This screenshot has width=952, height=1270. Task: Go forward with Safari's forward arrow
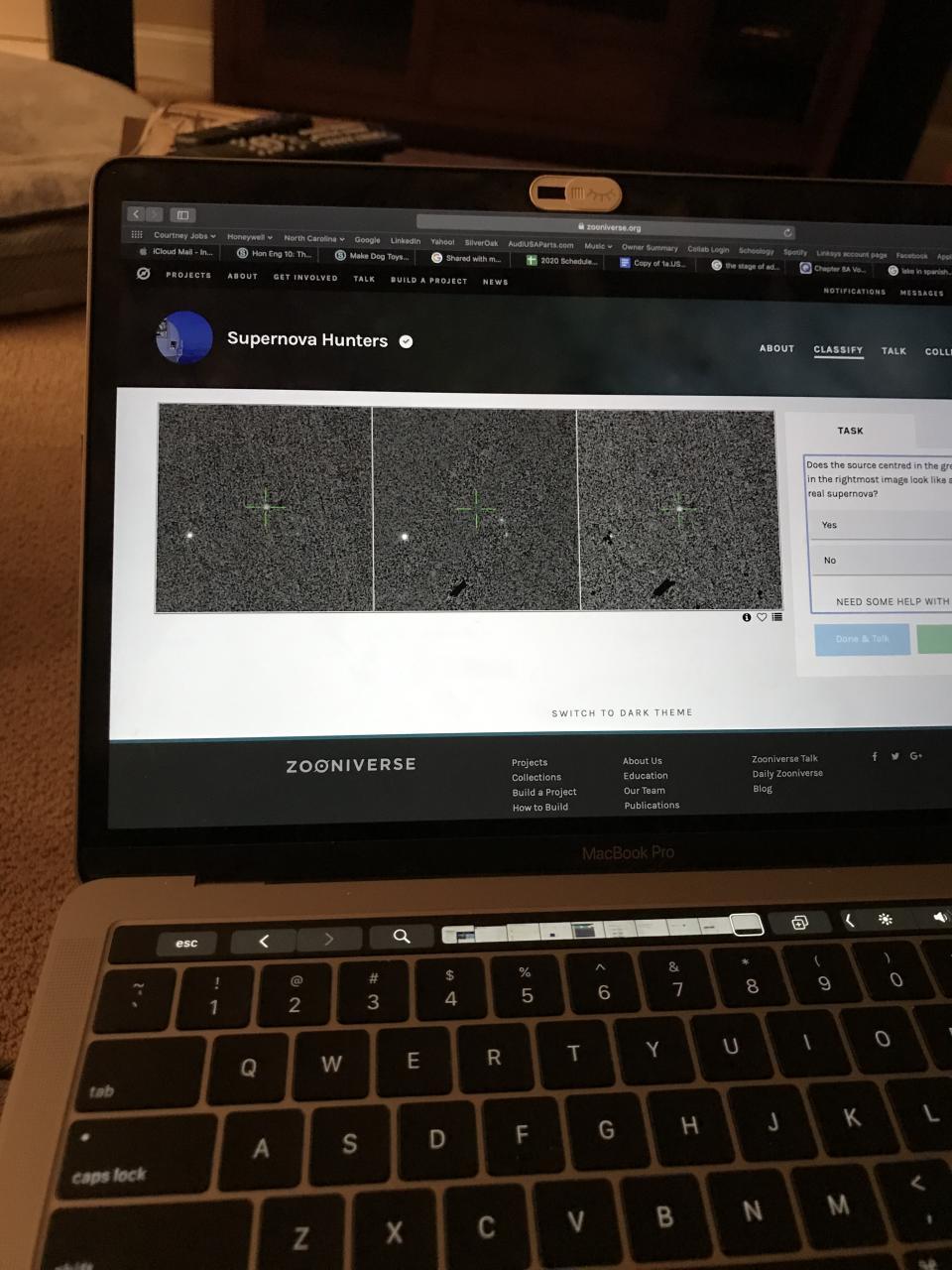pyautogui.click(x=155, y=214)
